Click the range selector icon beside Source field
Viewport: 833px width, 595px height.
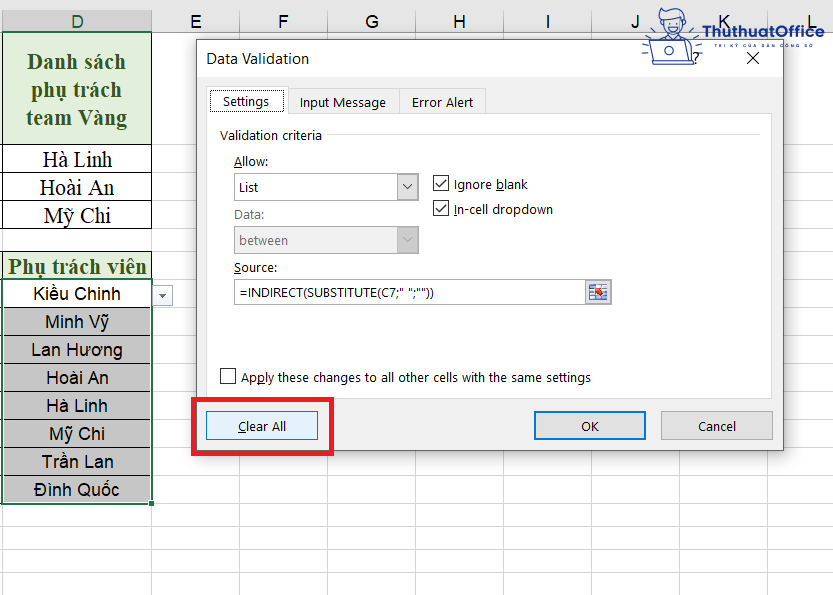point(597,292)
